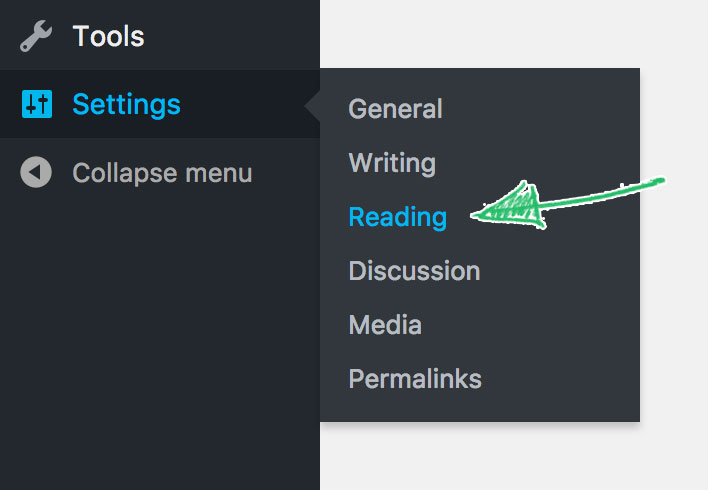Open General settings page
The width and height of the screenshot is (708, 490).
pyautogui.click(x=395, y=109)
